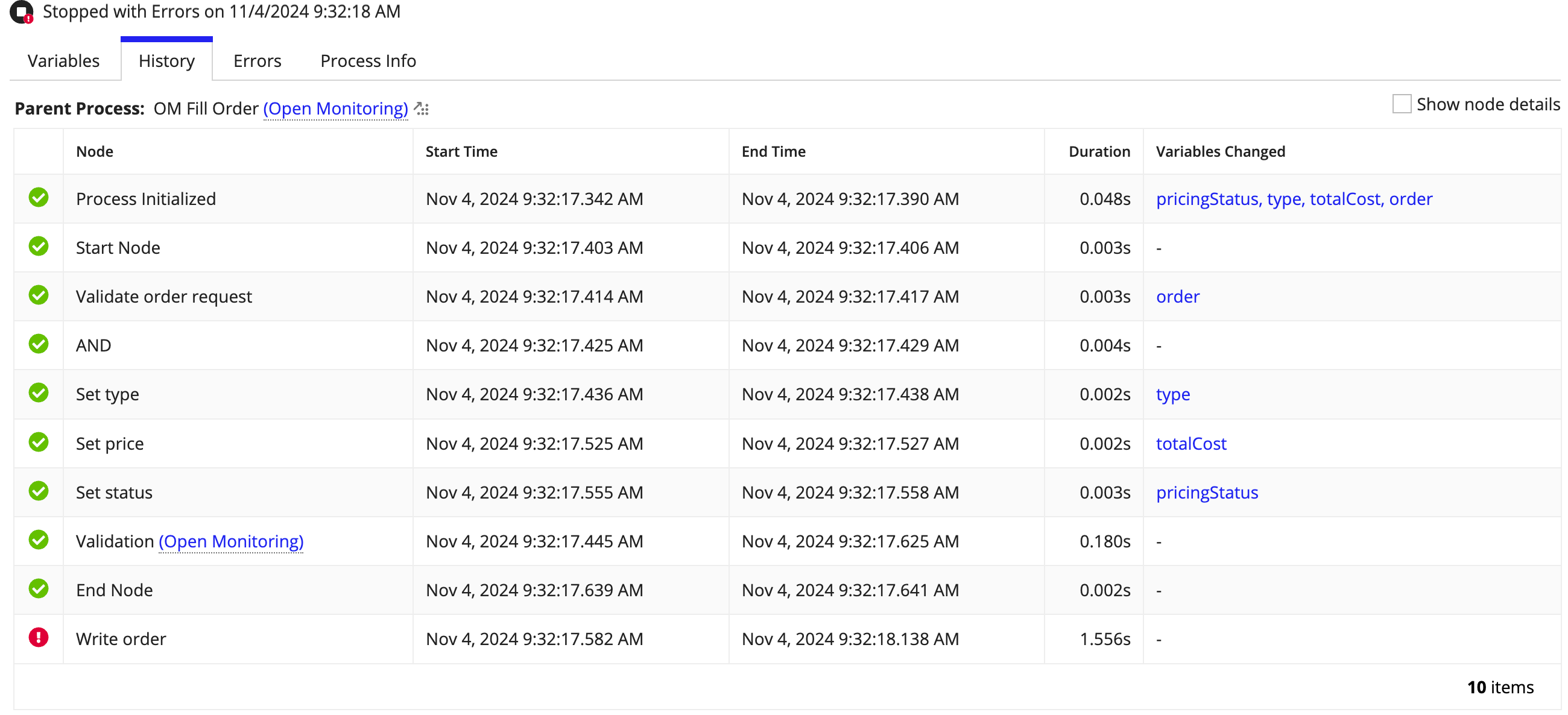The image size is (1568, 715).
Task: Click 'type' variable link in Set type row
Action: (1173, 395)
